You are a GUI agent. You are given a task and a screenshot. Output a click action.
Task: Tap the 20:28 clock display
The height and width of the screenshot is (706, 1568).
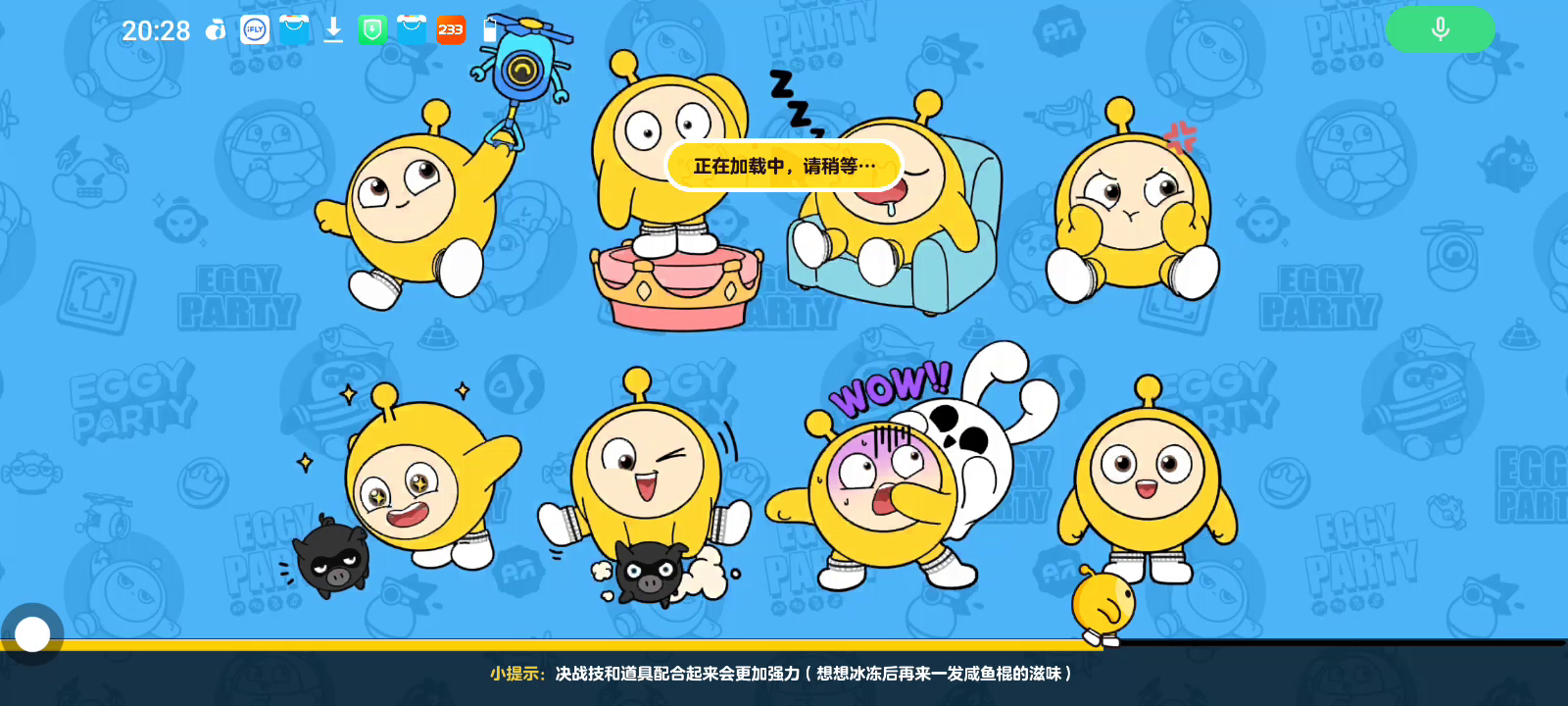156,31
